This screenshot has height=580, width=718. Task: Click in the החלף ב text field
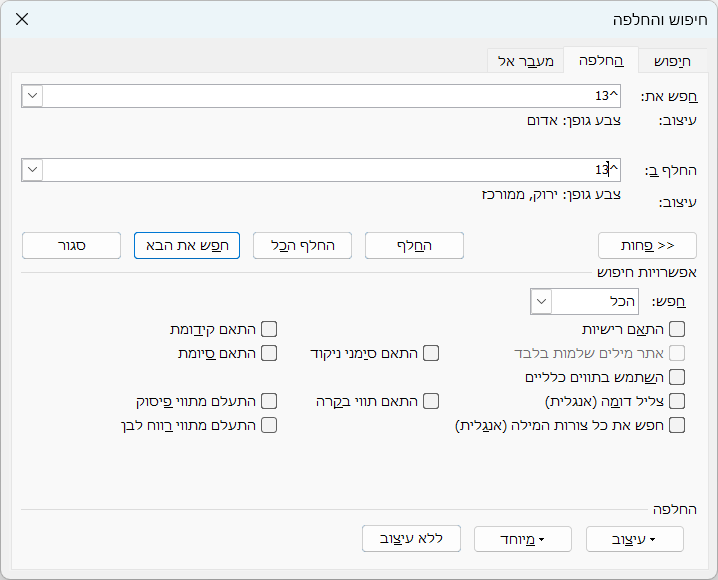[x=330, y=170]
